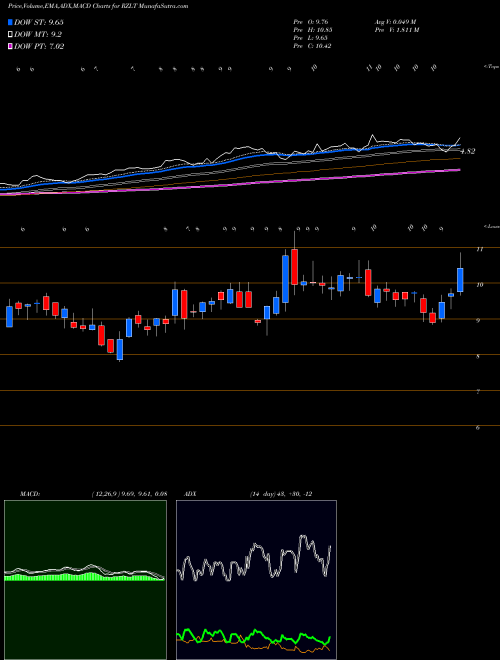Click the tall red candlestick at the 11 peak
This screenshot has height=660, width=500.
click(x=295, y=267)
